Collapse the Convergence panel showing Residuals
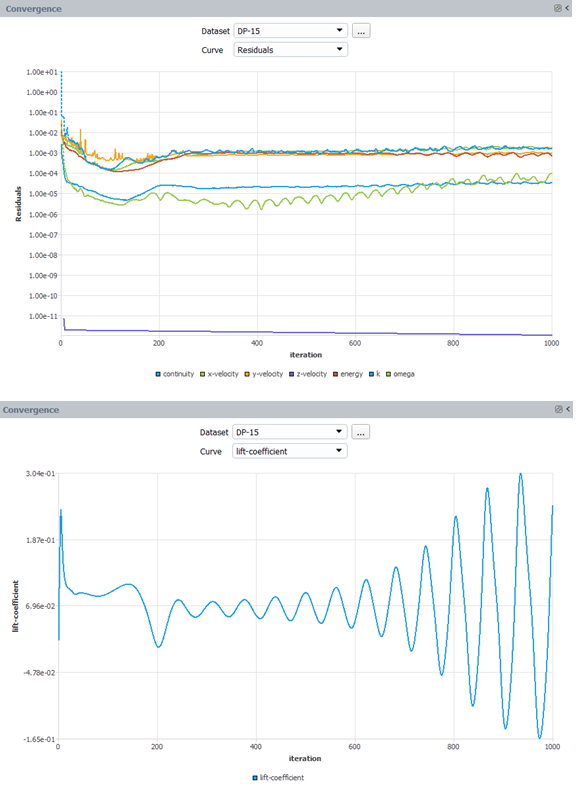The width and height of the screenshot is (576, 802). tap(567, 8)
